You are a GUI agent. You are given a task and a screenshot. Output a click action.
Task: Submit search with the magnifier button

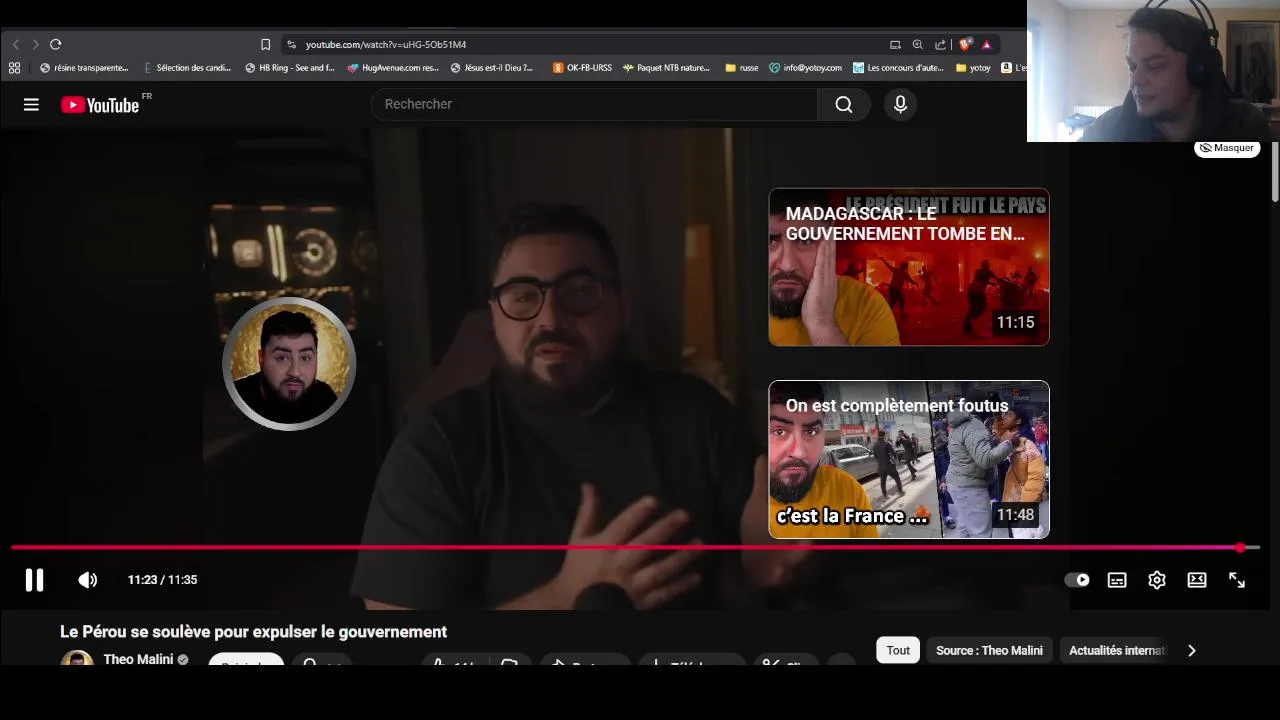click(x=844, y=104)
